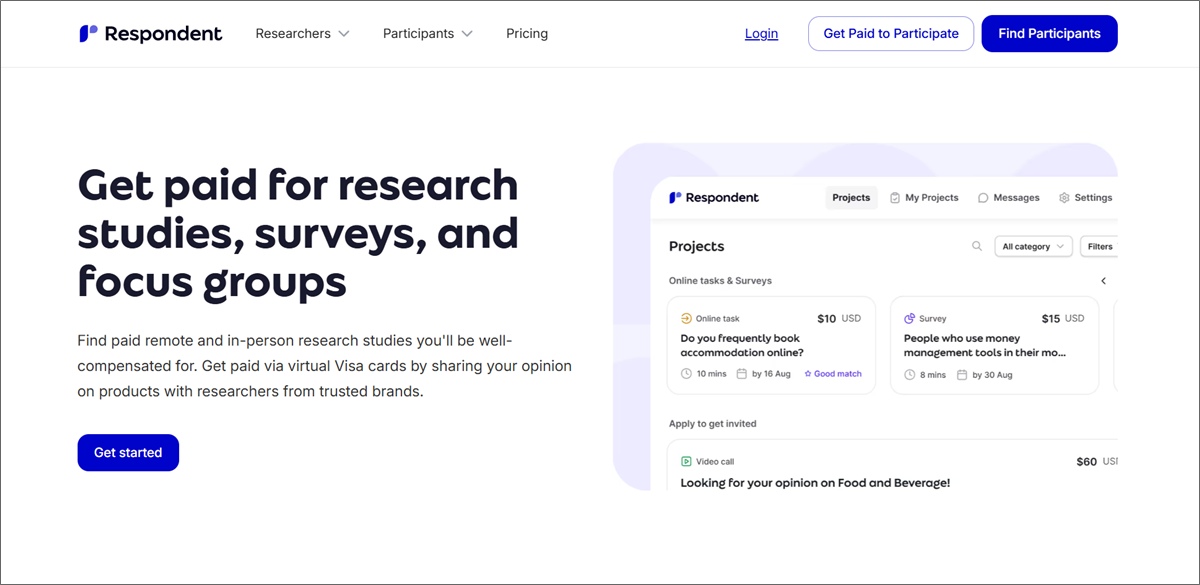Open the Messages tab
Image resolution: width=1200 pixels, height=585 pixels.
click(x=1009, y=198)
